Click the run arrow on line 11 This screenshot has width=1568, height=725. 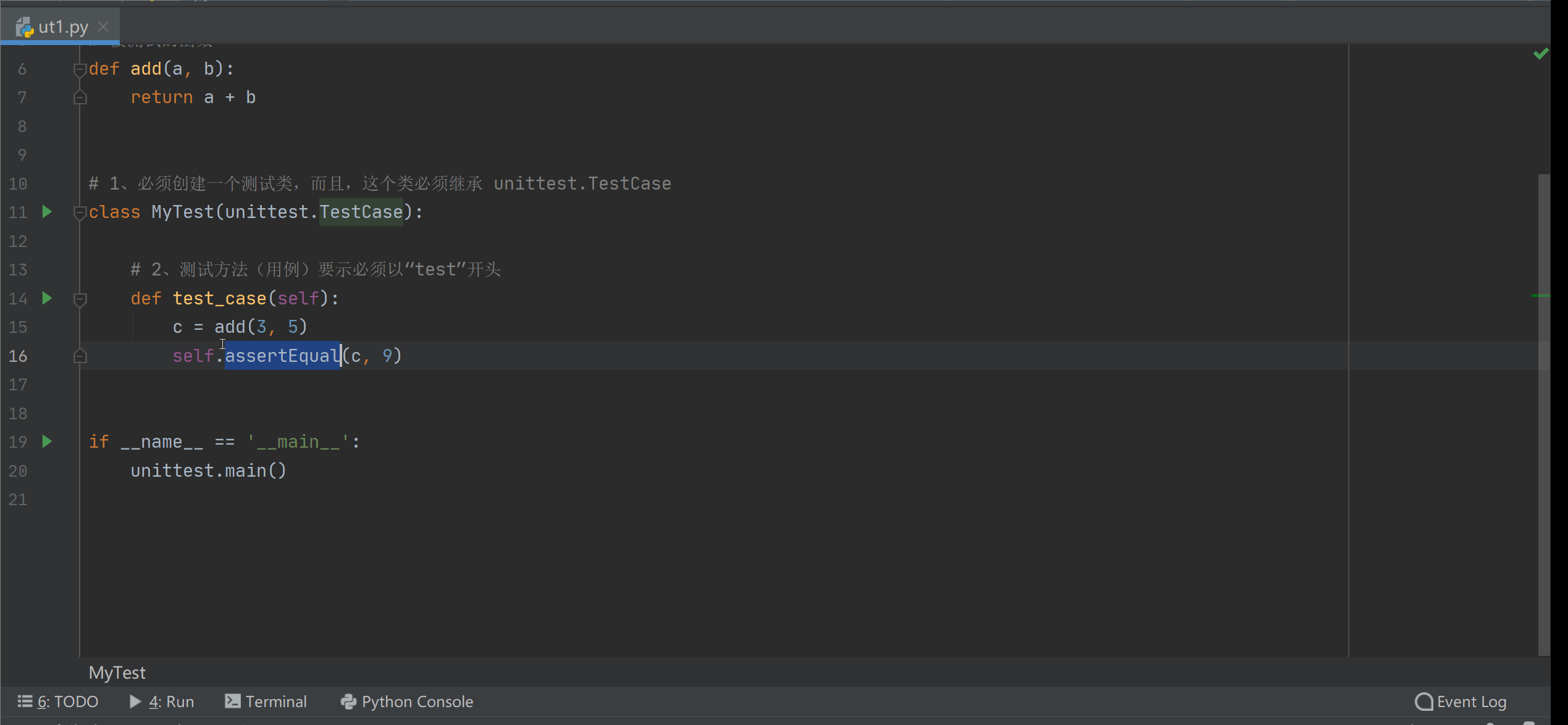47,211
